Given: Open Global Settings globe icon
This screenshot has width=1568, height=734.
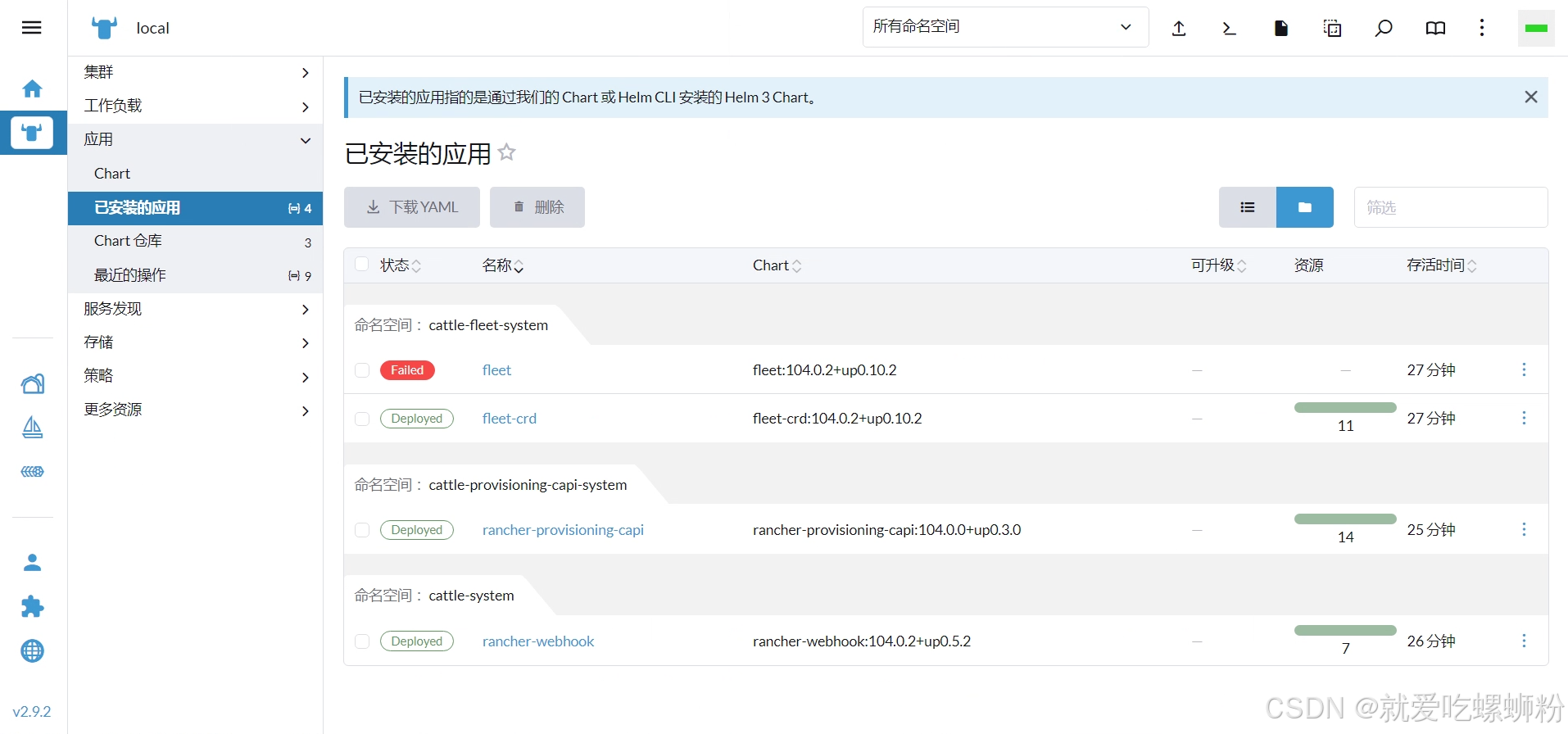Looking at the screenshot, I should pyautogui.click(x=33, y=651).
